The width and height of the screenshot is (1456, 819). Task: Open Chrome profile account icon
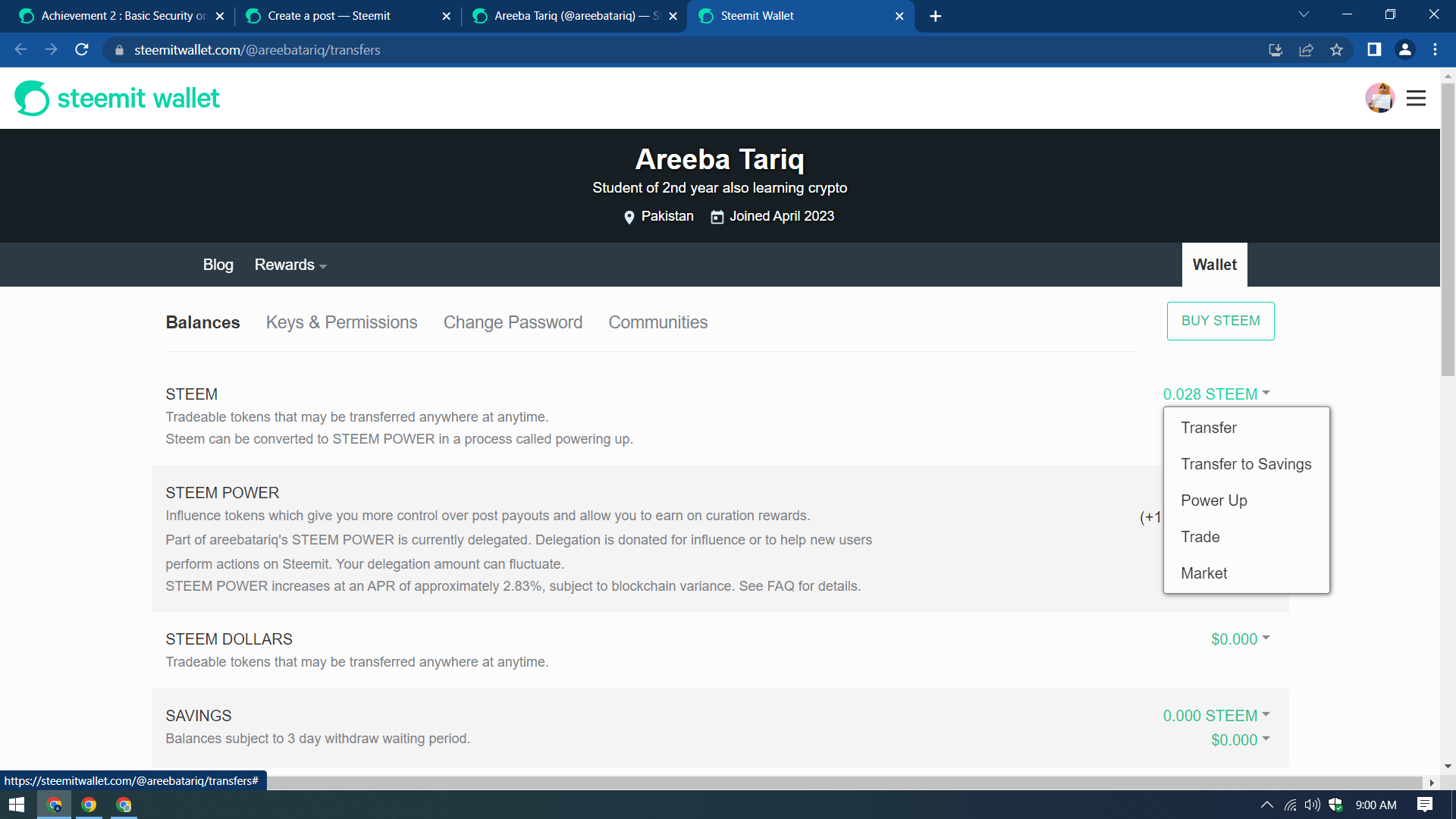click(x=1404, y=50)
